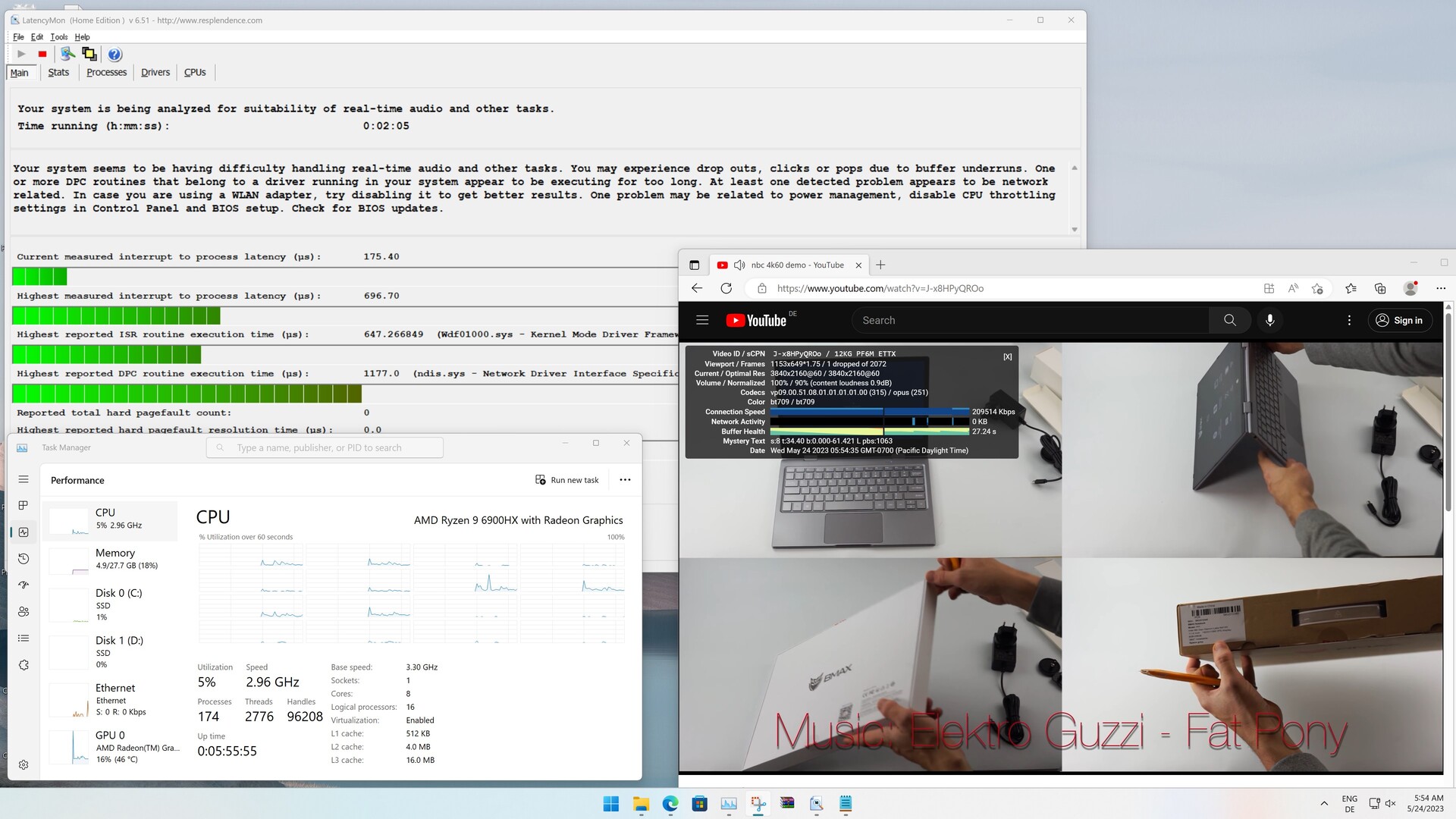1456x819 pixels.
Task: Click the Task Manager search field
Action: [x=325, y=447]
